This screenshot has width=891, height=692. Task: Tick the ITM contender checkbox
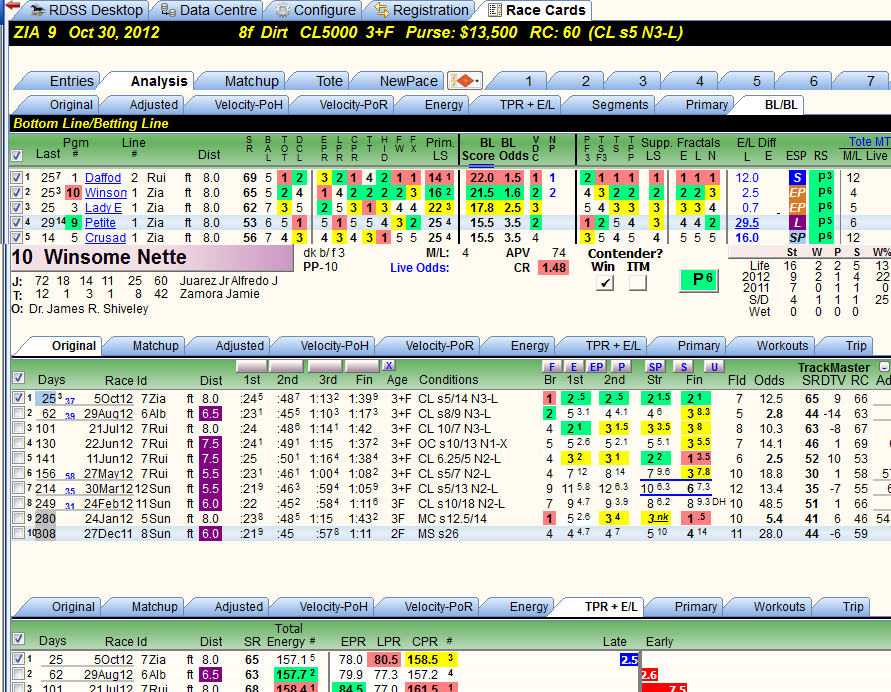pos(638,282)
